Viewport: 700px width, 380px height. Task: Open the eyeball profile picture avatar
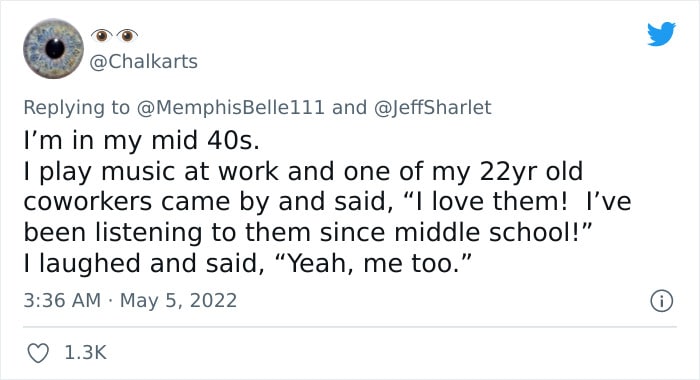coord(54,48)
